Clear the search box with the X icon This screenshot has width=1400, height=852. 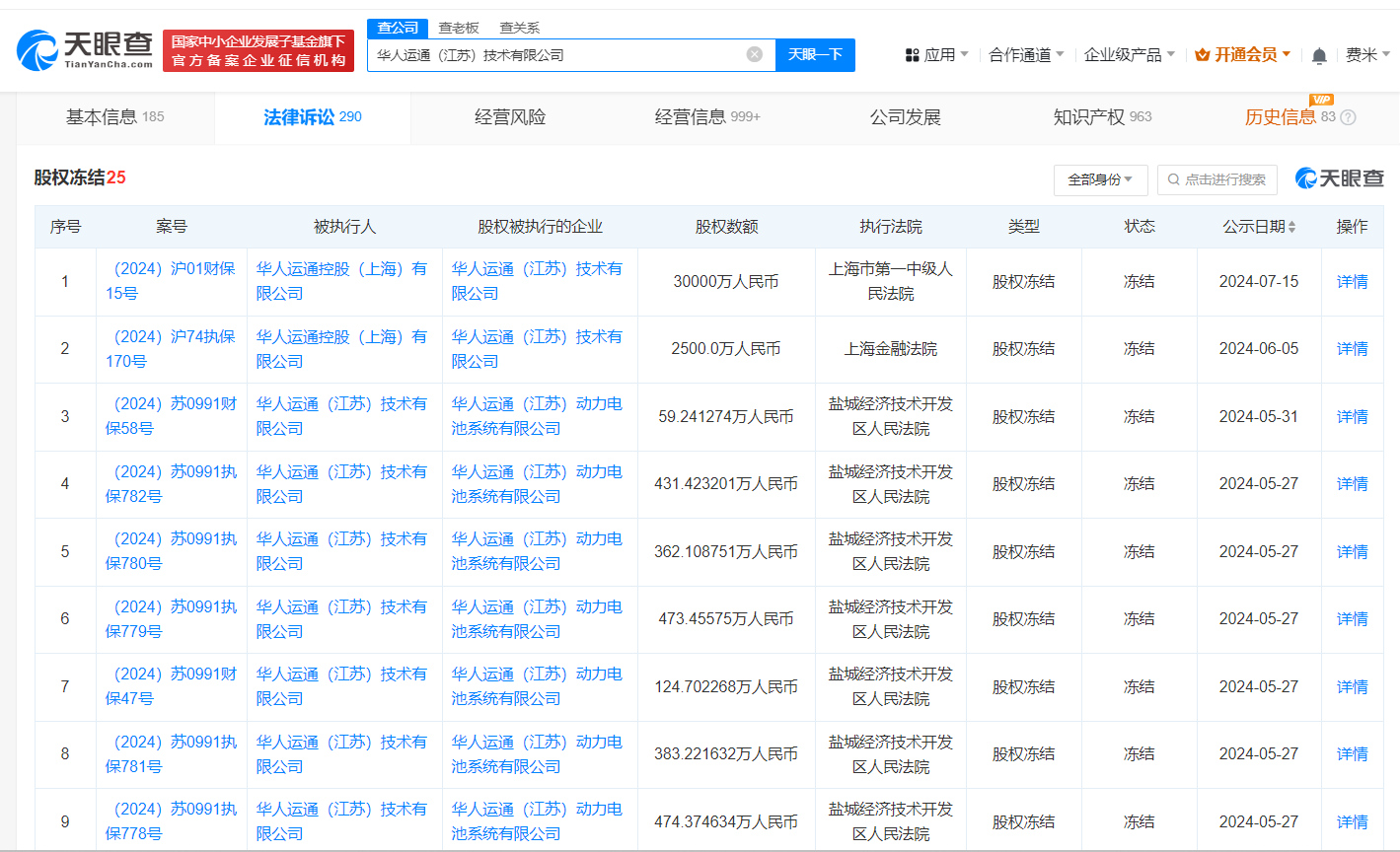[755, 54]
